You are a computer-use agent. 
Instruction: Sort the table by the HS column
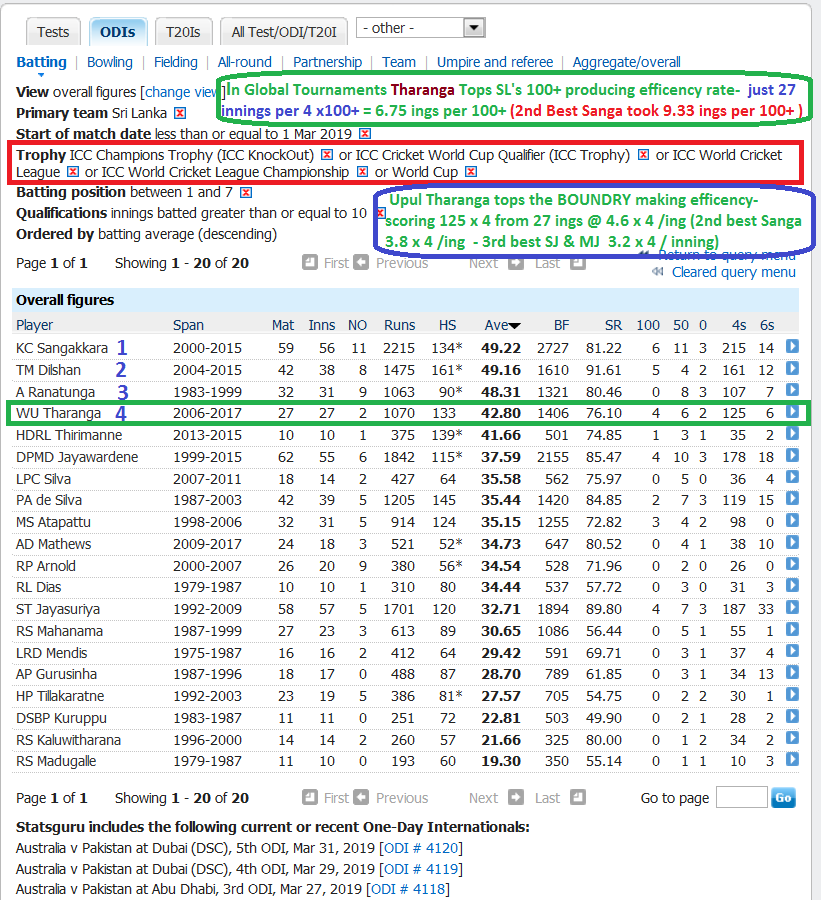(x=447, y=325)
